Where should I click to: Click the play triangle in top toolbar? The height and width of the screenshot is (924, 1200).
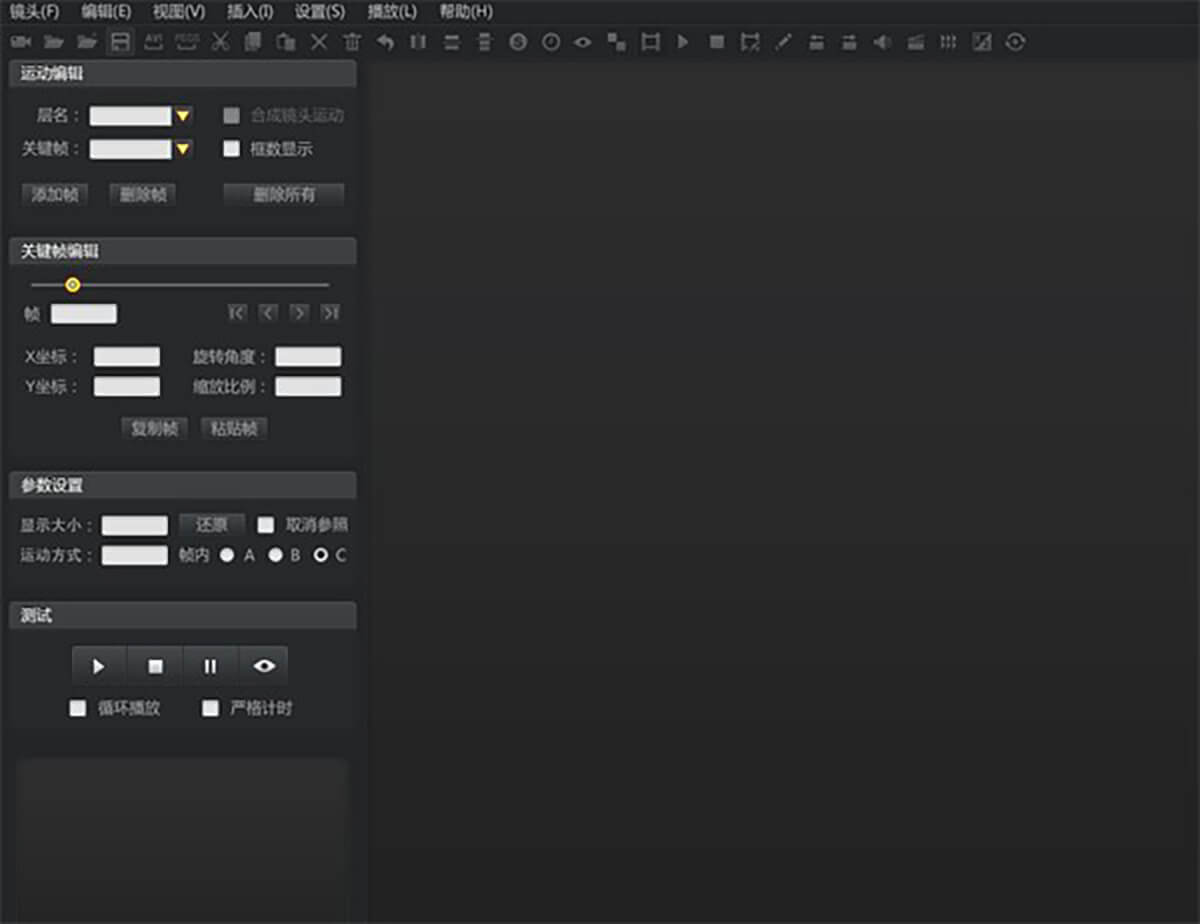pos(683,42)
